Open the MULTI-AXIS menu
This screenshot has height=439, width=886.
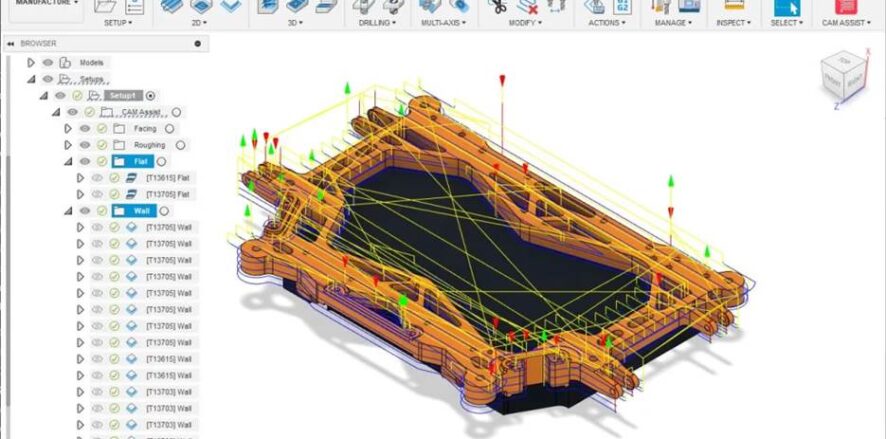pyautogui.click(x=444, y=23)
